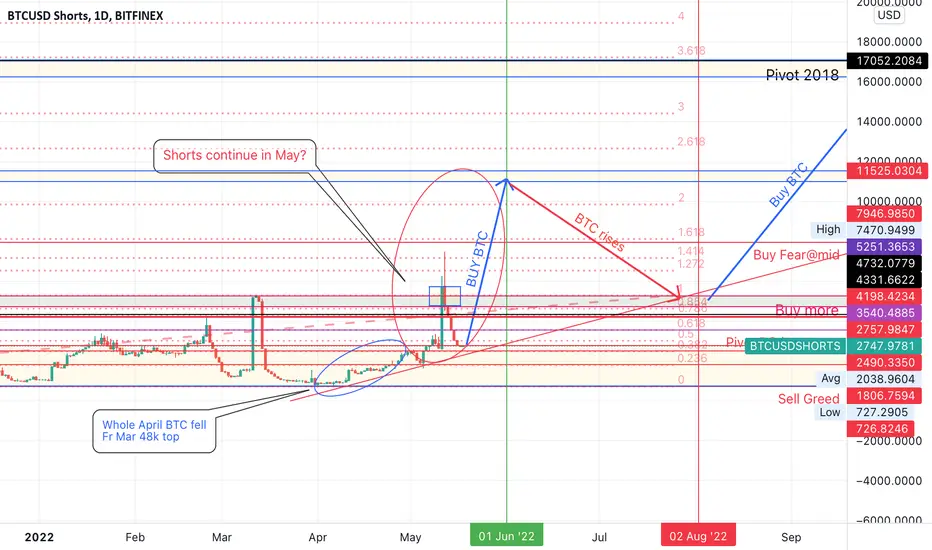Click the black 4732.0779 price label

pyautogui.click(x=884, y=263)
